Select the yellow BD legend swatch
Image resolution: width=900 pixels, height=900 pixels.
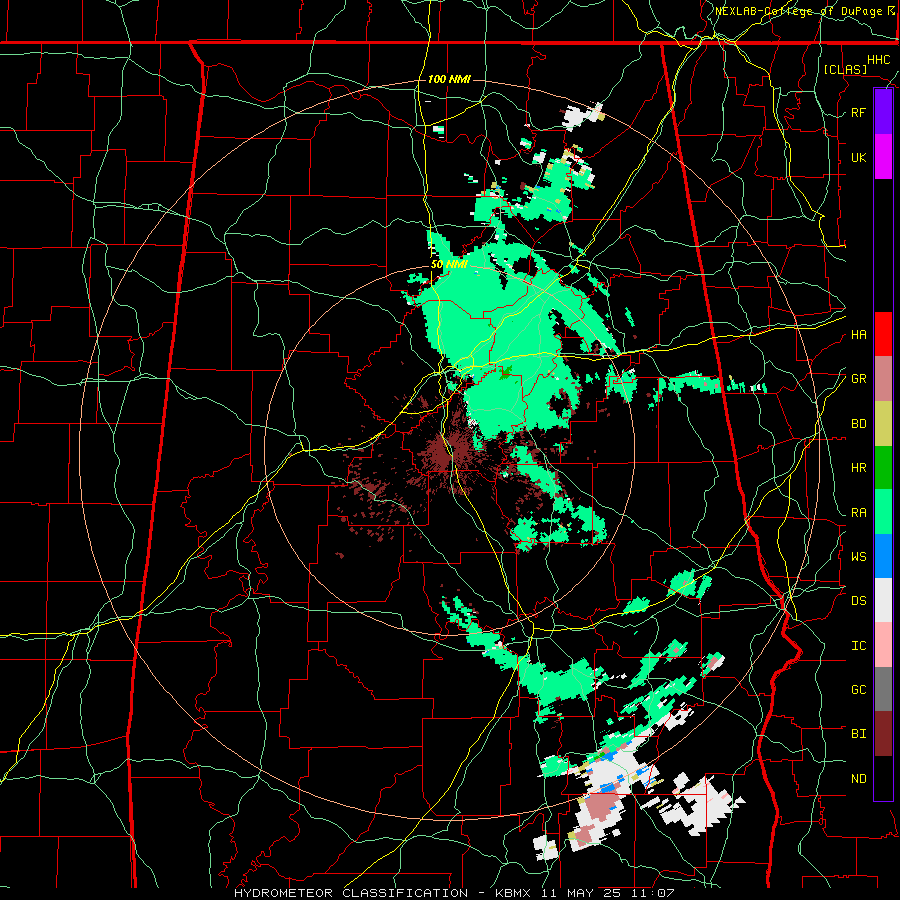click(883, 424)
